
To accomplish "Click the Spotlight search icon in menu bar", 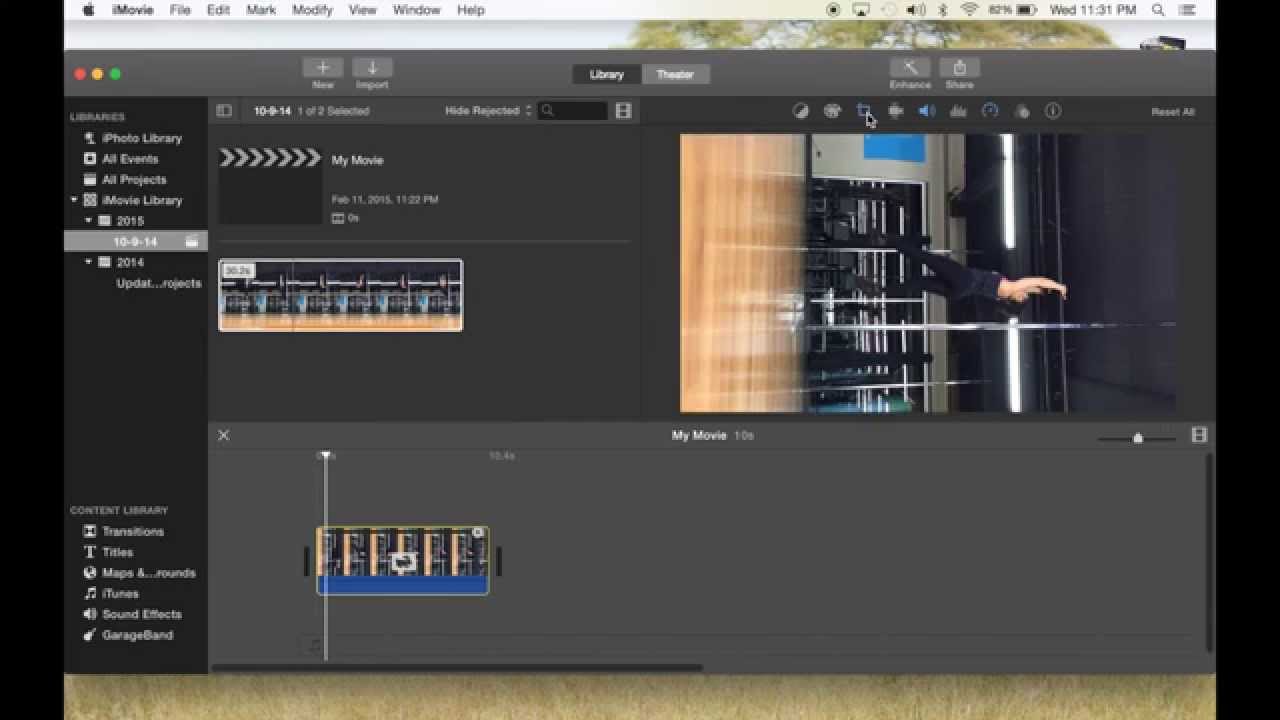I will click(1158, 10).
